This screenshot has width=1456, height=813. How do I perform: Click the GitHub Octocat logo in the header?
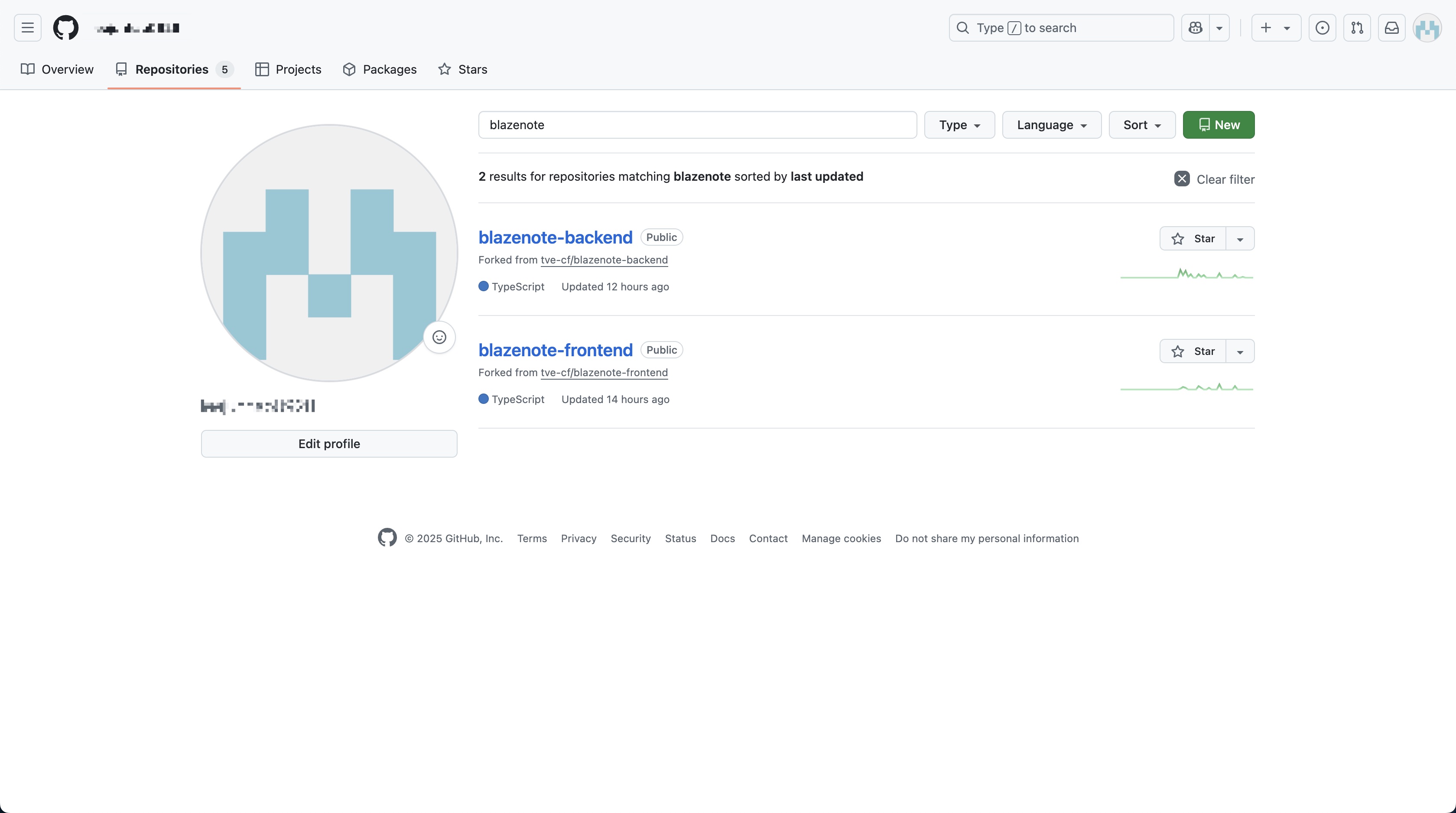(65, 28)
